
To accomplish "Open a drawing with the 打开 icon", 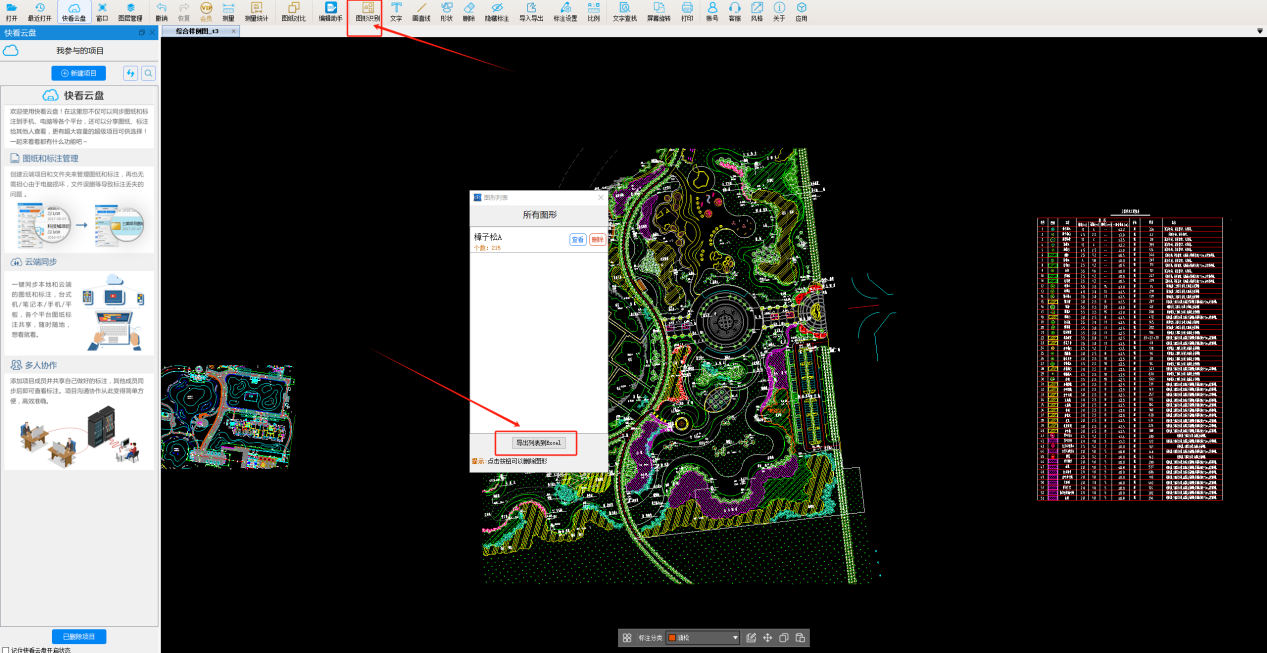I will [11, 11].
